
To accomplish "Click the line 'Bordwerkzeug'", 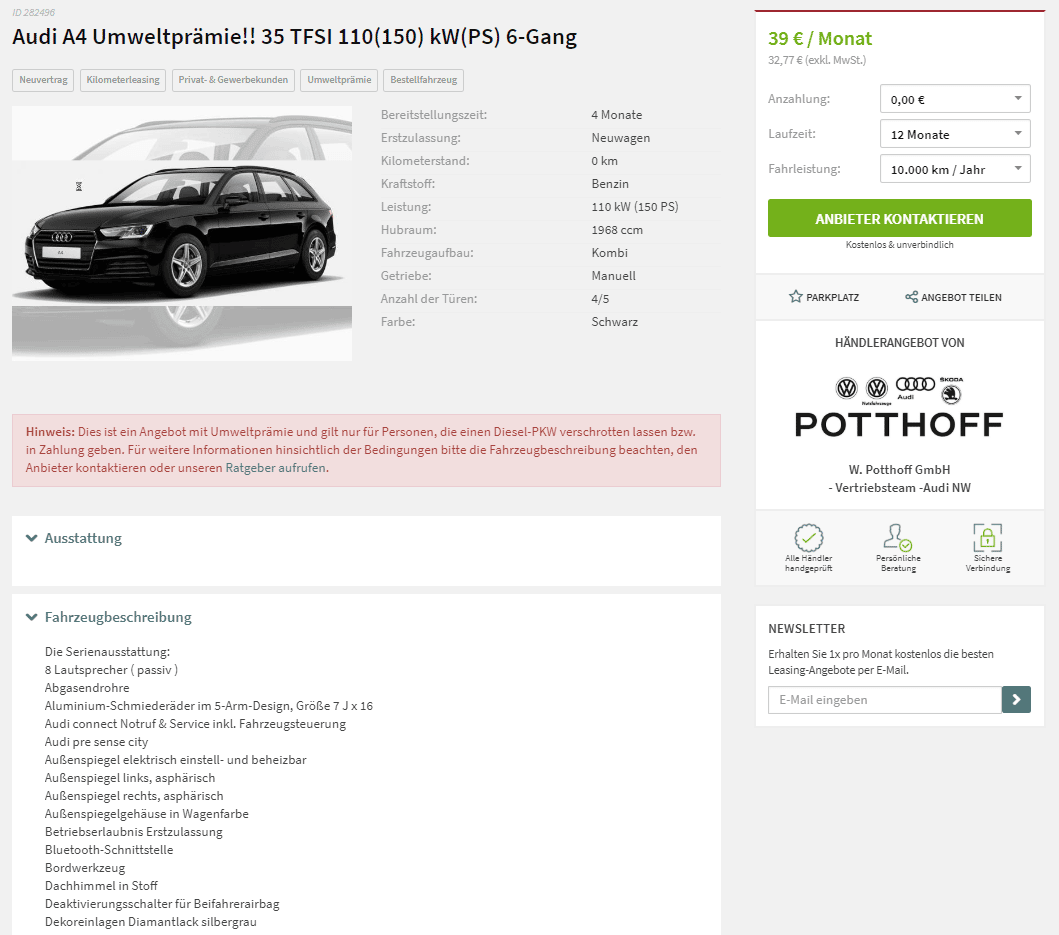I will (85, 868).
